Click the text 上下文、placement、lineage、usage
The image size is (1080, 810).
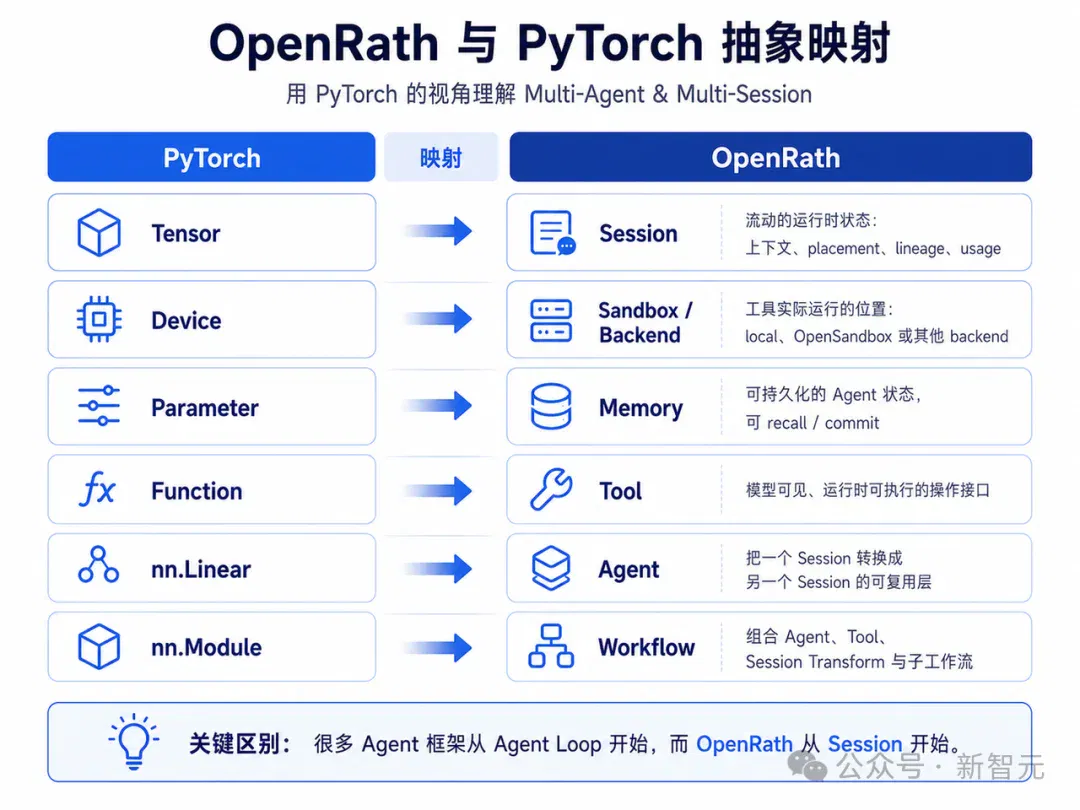coord(873,248)
